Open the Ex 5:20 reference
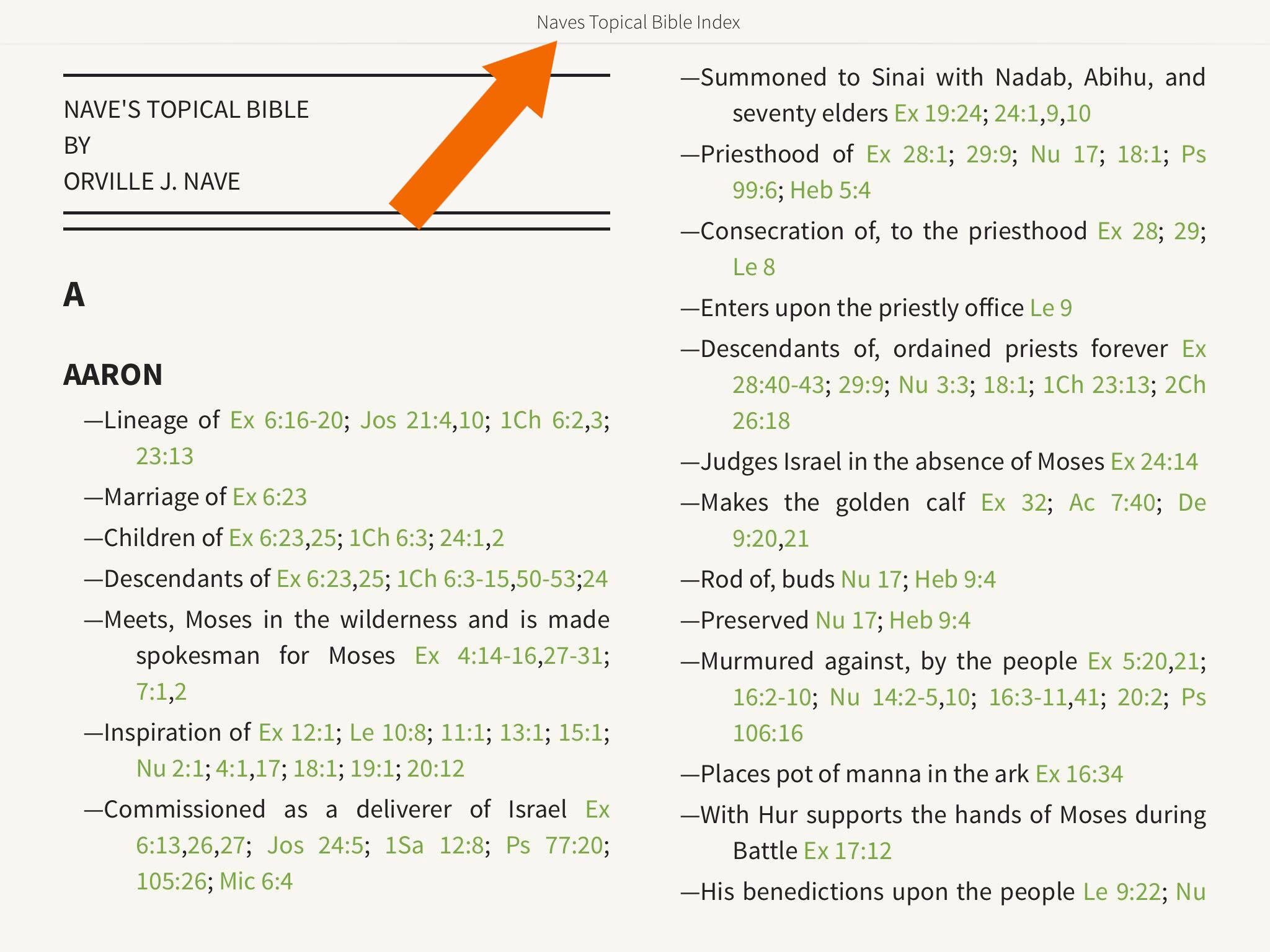 coord(1127,662)
